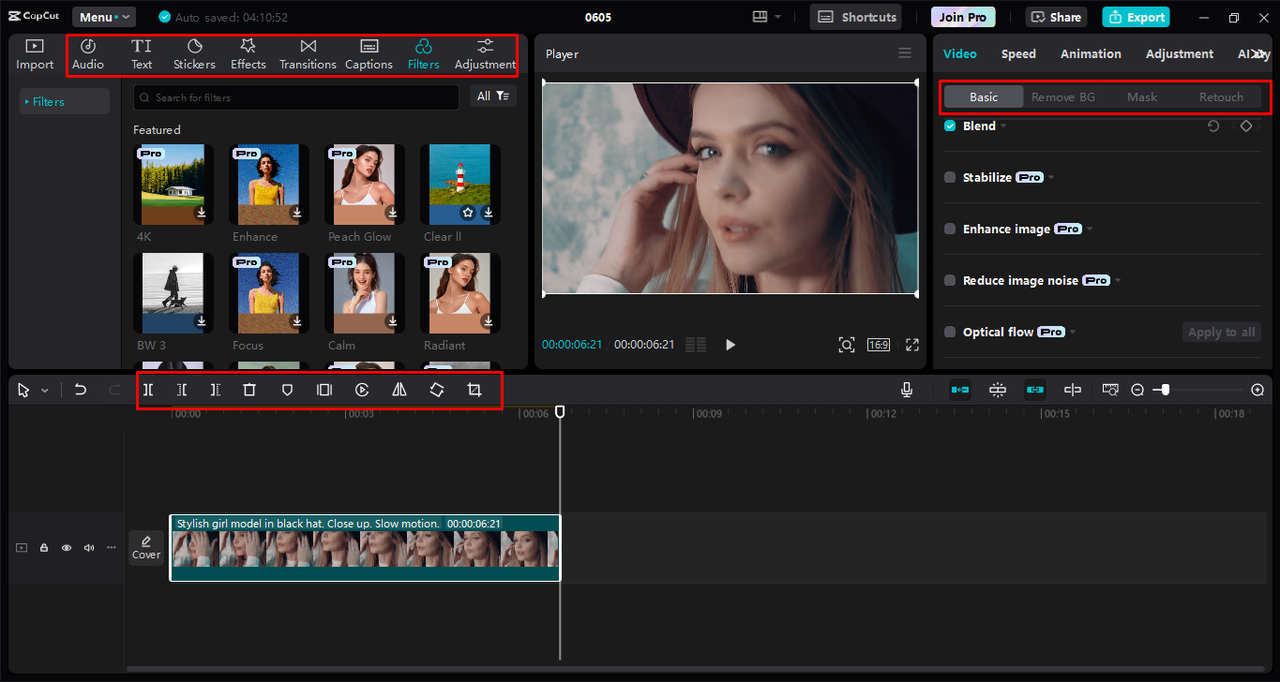Open the Captions tab
Image resolution: width=1280 pixels, height=682 pixels.
click(369, 54)
